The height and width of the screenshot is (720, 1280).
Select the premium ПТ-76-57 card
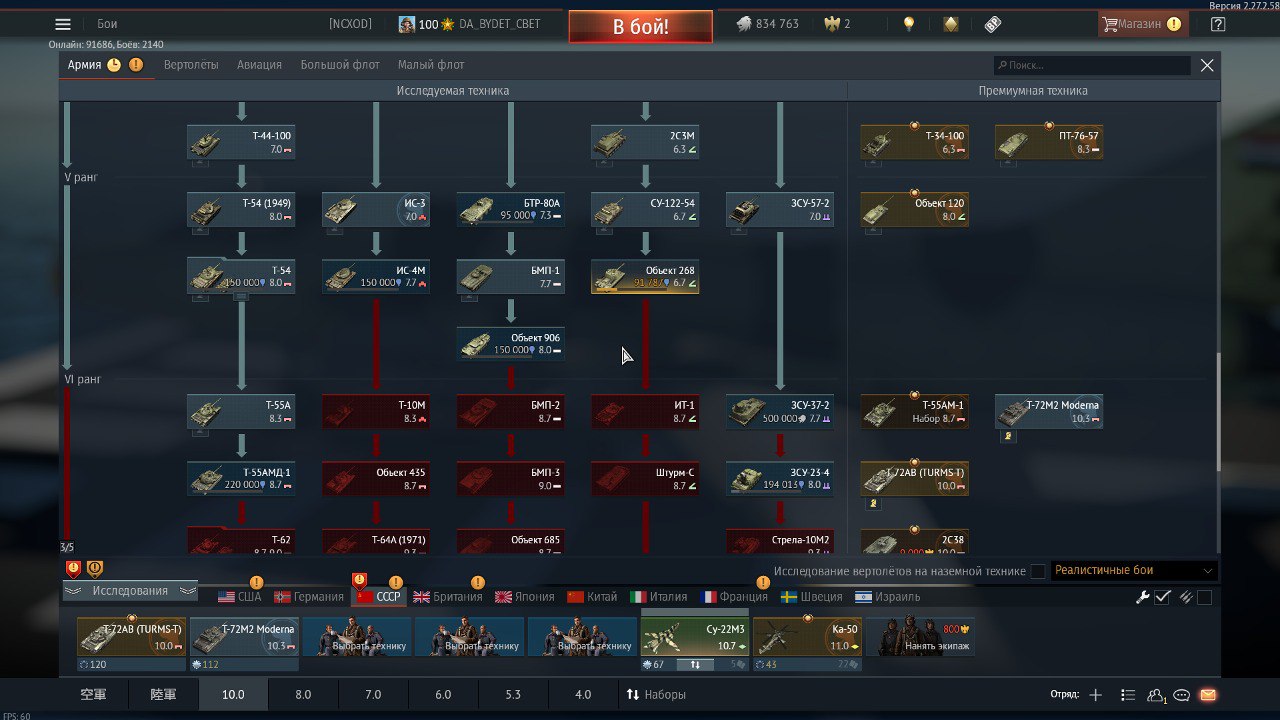(1049, 142)
